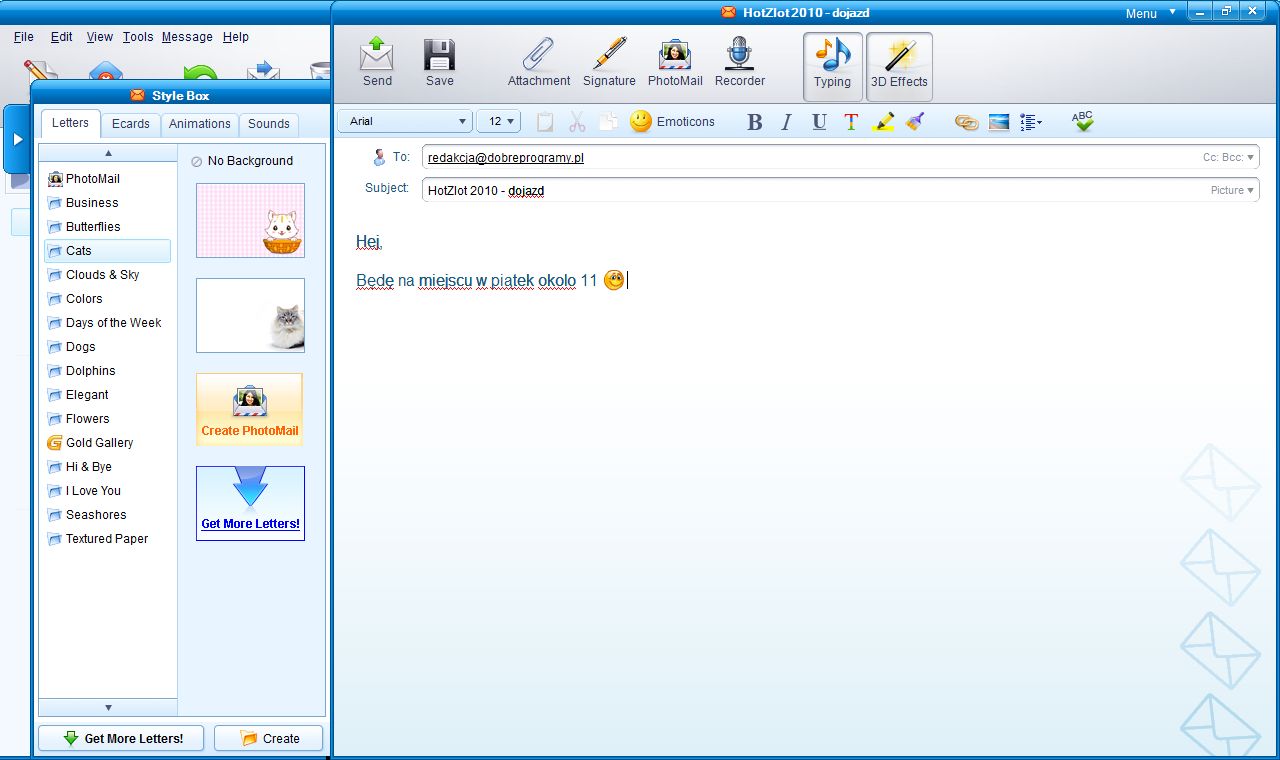The height and width of the screenshot is (760, 1280).
Task: Click the cut scissors icon
Action: [577, 122]
